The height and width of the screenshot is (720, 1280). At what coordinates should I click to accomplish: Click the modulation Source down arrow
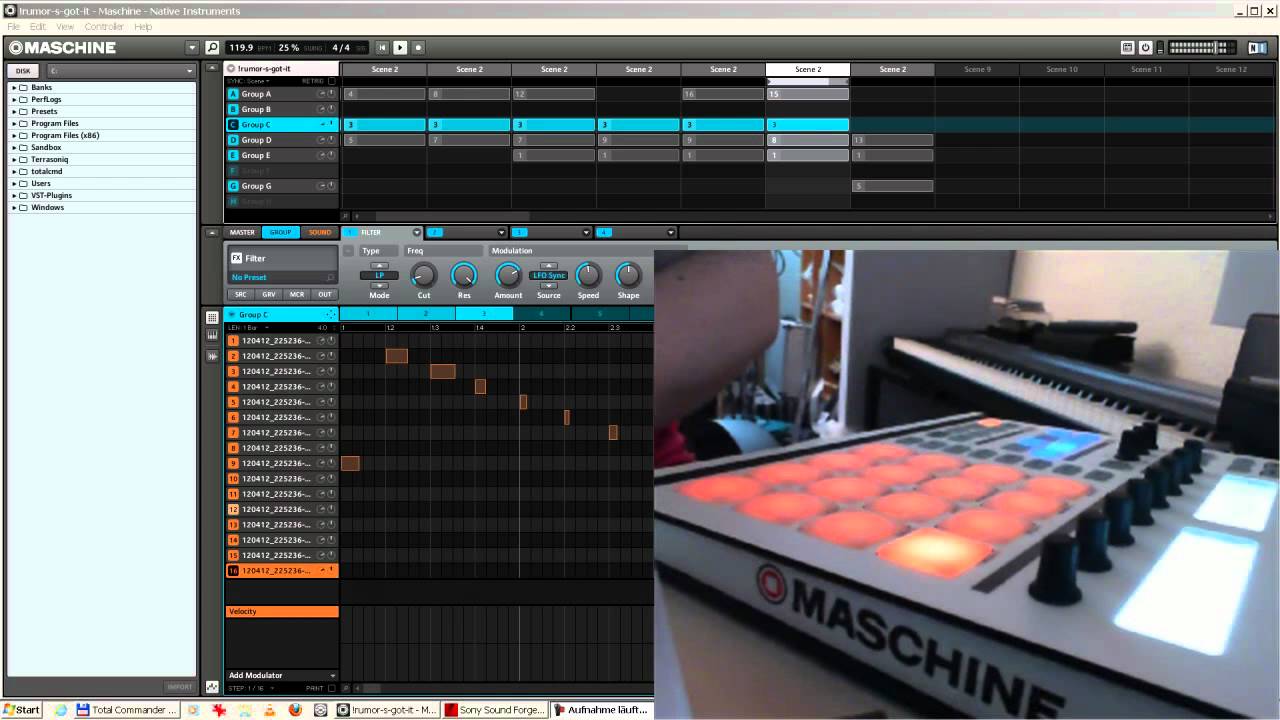click(x=548, y=284)
